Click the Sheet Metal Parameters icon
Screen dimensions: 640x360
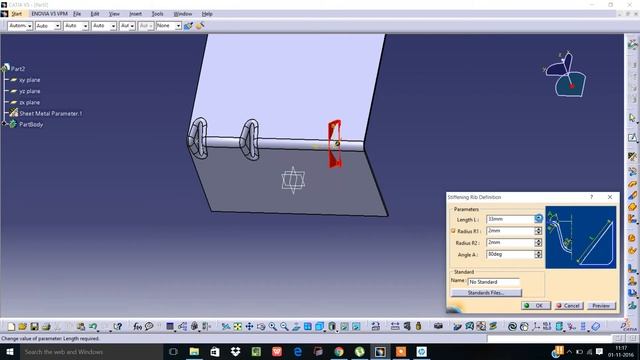pos(632,157)
